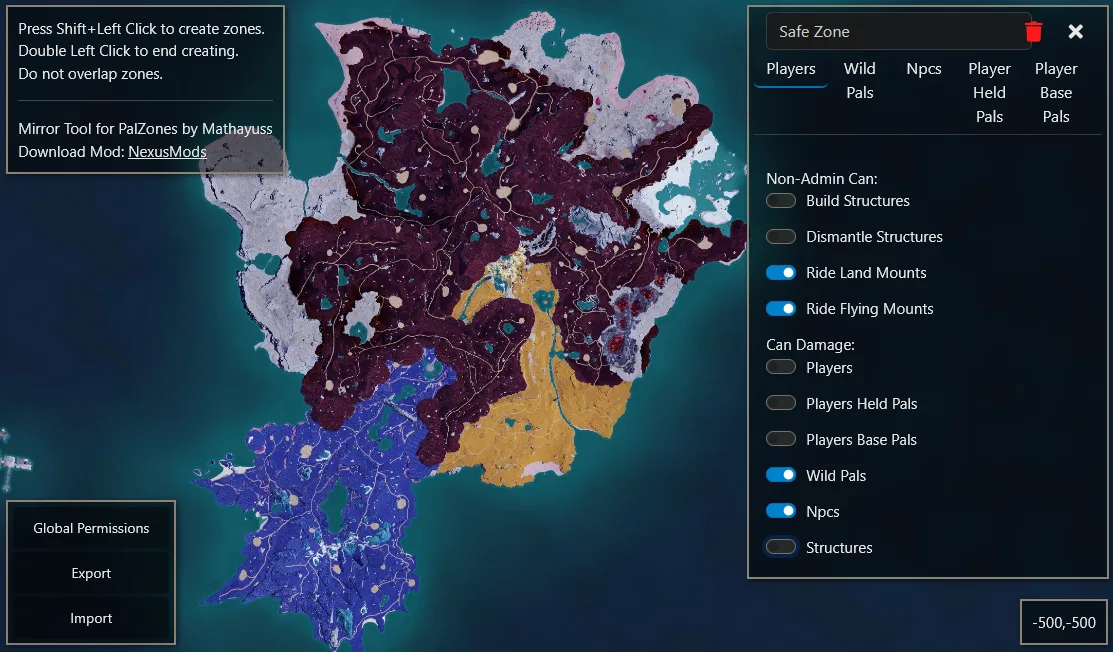Click the 'Non-Admin Can:' heading
The width and height of the screenshot is (1113, 652).
coord(821,179)
